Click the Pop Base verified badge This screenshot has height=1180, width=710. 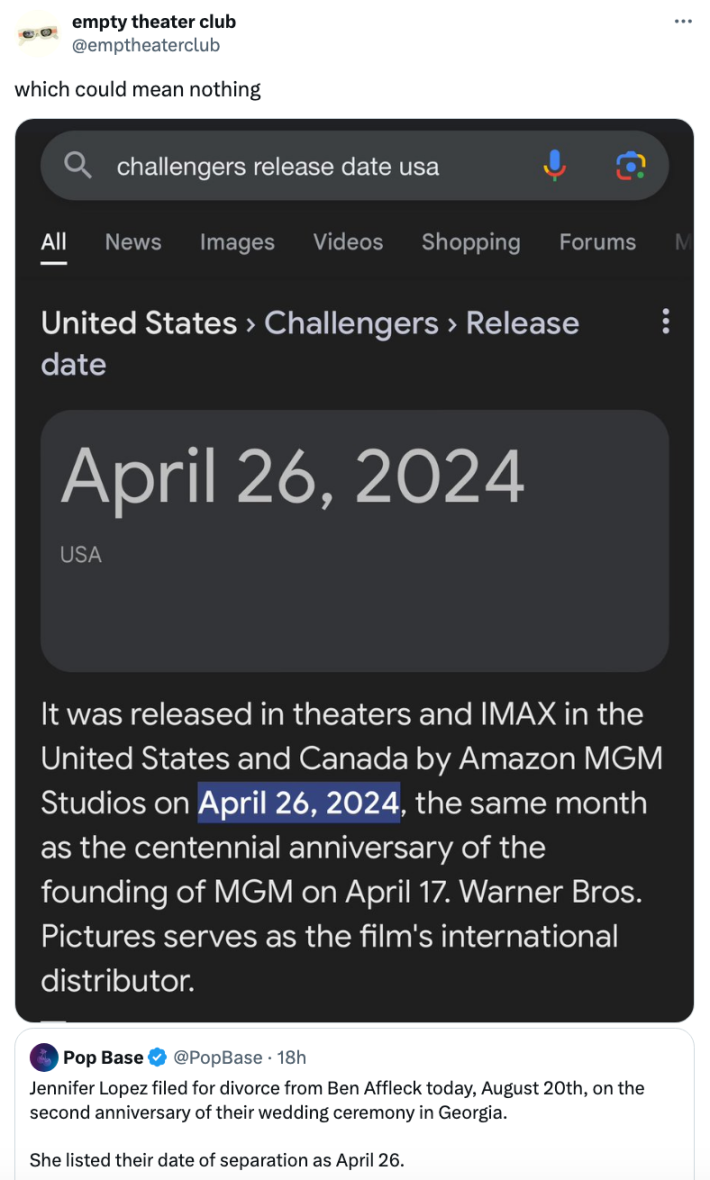157,1057
